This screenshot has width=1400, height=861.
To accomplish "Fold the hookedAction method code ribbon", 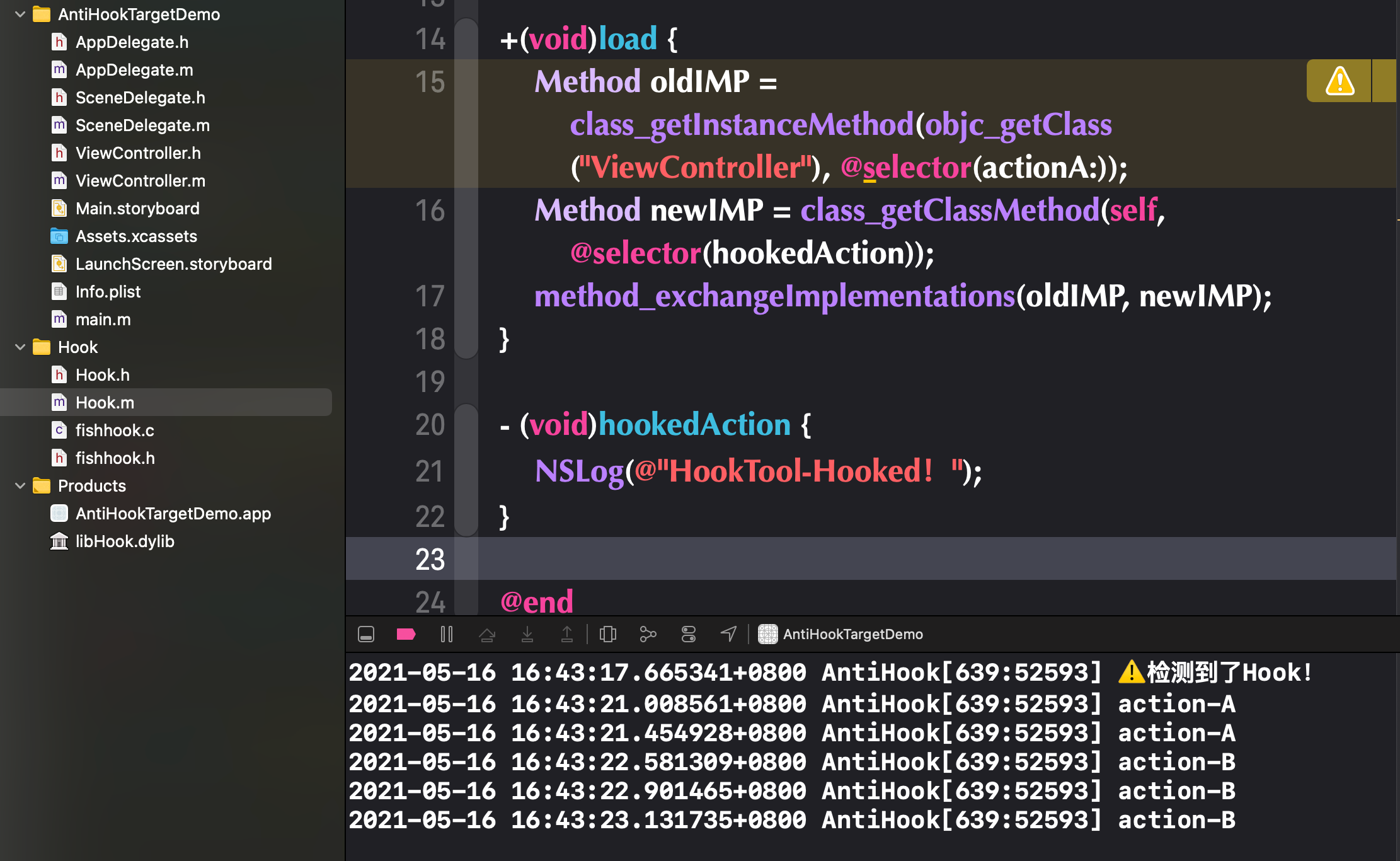I will coord(466,470).
